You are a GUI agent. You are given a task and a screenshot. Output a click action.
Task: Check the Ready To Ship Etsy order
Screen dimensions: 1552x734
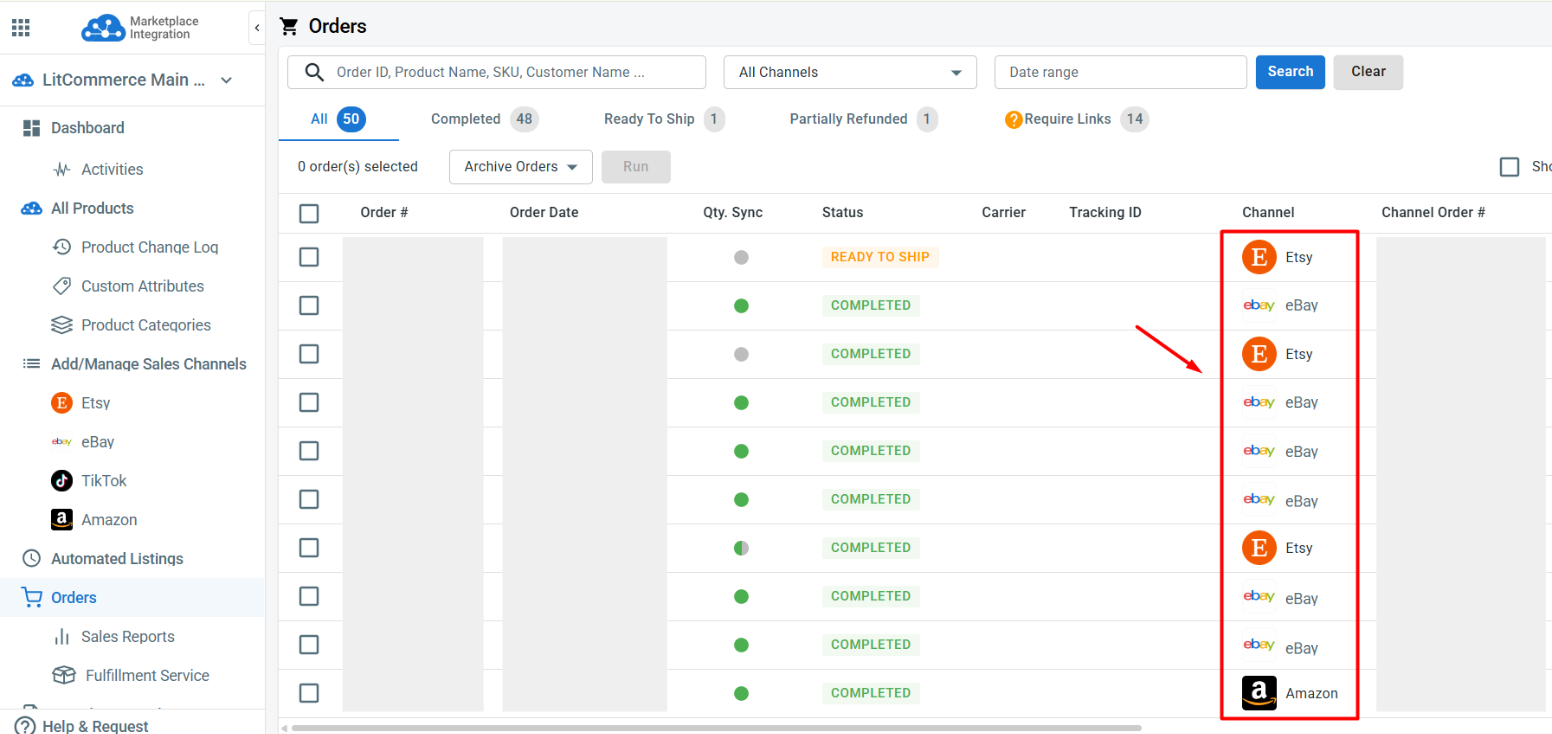pyautogui.click(x=309, y=257)
